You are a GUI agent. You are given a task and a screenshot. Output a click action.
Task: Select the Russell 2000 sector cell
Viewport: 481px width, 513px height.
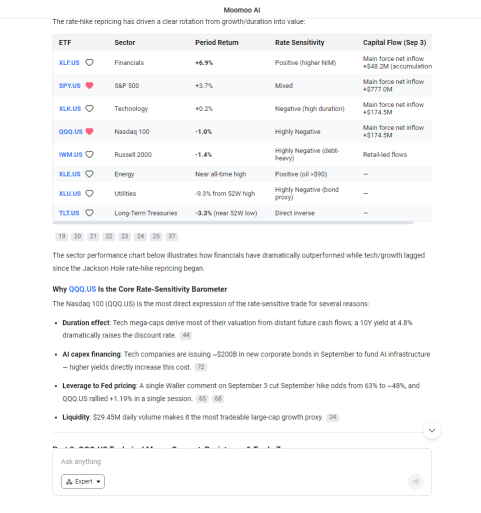point(133,155)
